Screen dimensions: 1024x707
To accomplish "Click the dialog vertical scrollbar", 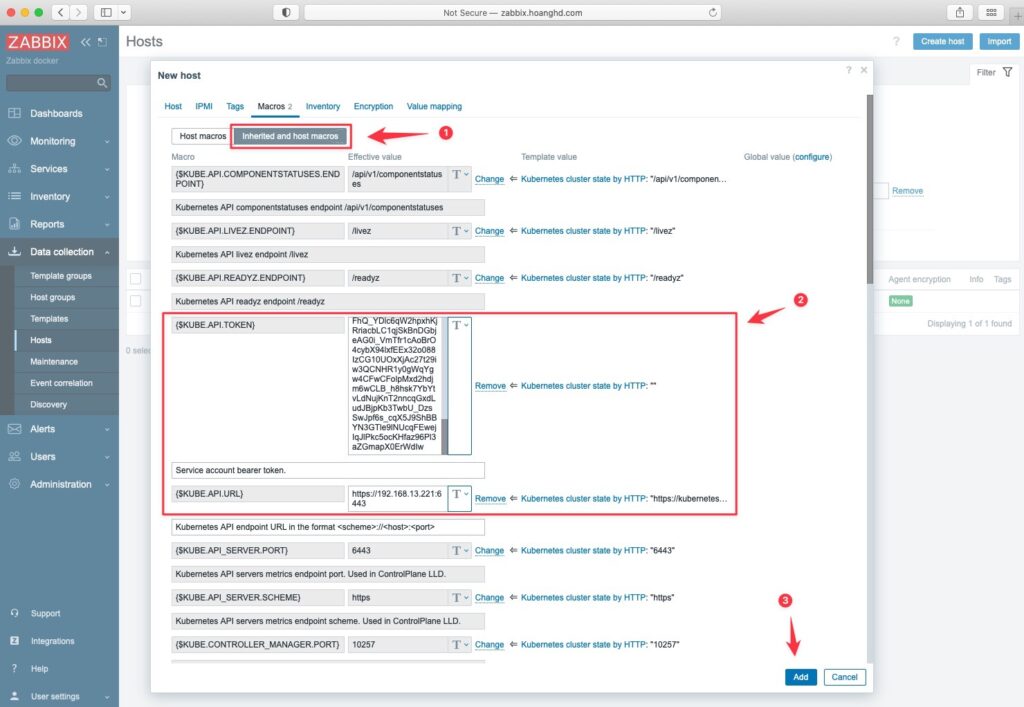I will tap(869, 189).
